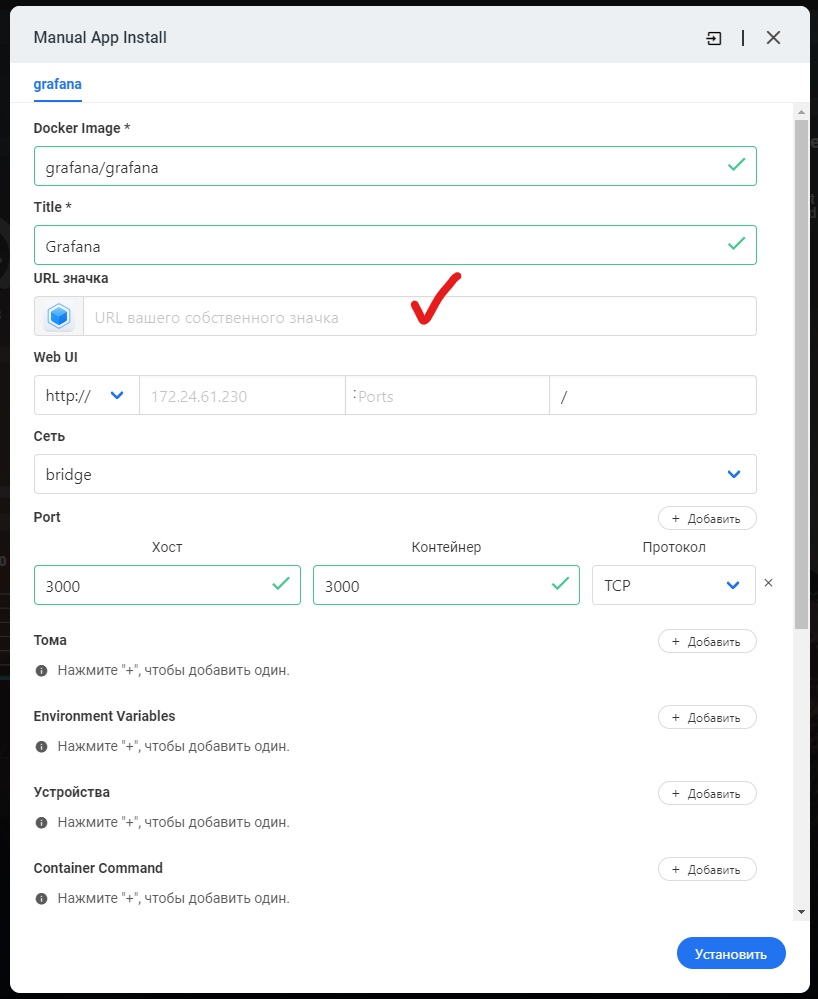Add a new Environment Variable
818x999 pixels.
pyautogui.click(x=707, y=718)
